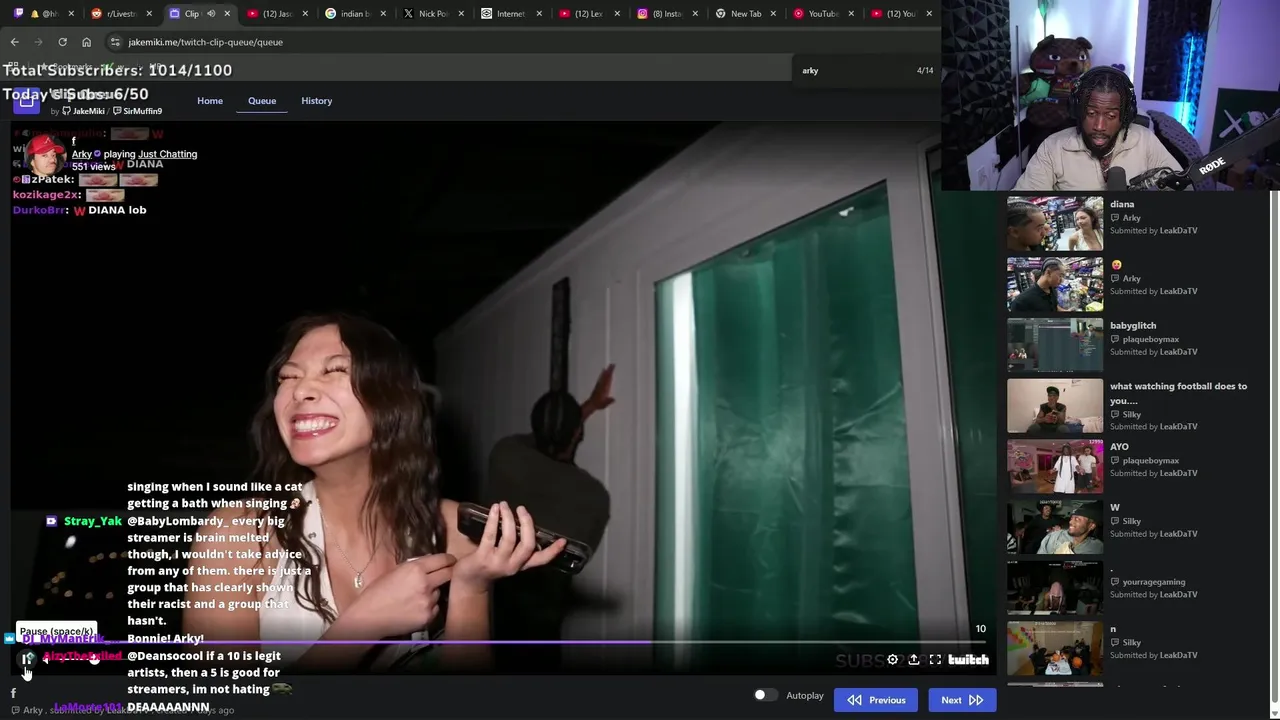The width and height of the screenshot is (1280, 720).
Task: Open the SirMuffin9 Twitch link
Action: pos(137,111)
